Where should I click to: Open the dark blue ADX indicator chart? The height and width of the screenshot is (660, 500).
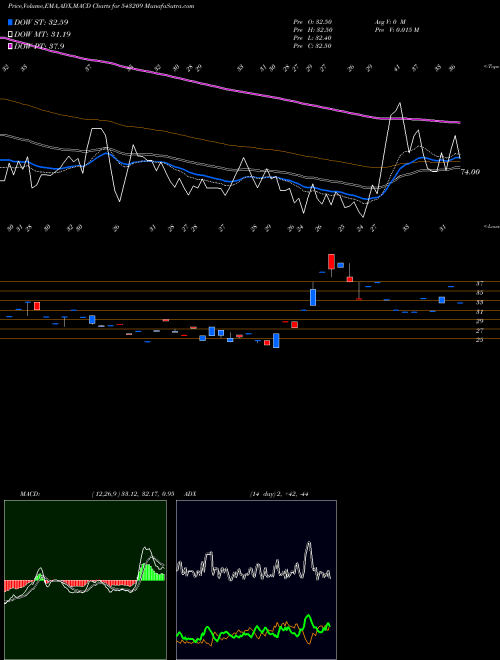256,580
